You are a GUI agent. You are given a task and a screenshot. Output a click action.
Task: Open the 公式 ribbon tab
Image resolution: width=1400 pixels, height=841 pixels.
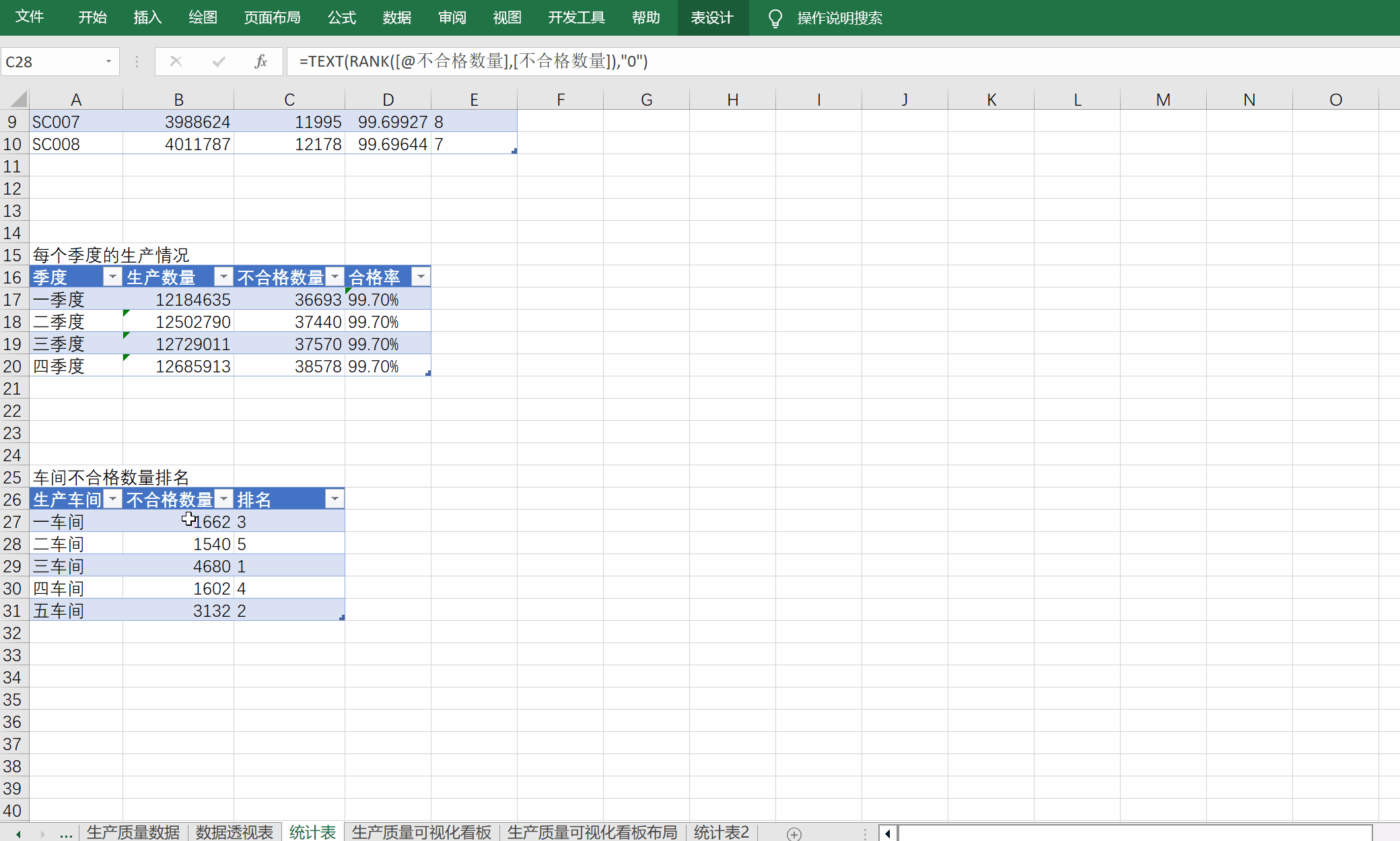tap(341, 18)
